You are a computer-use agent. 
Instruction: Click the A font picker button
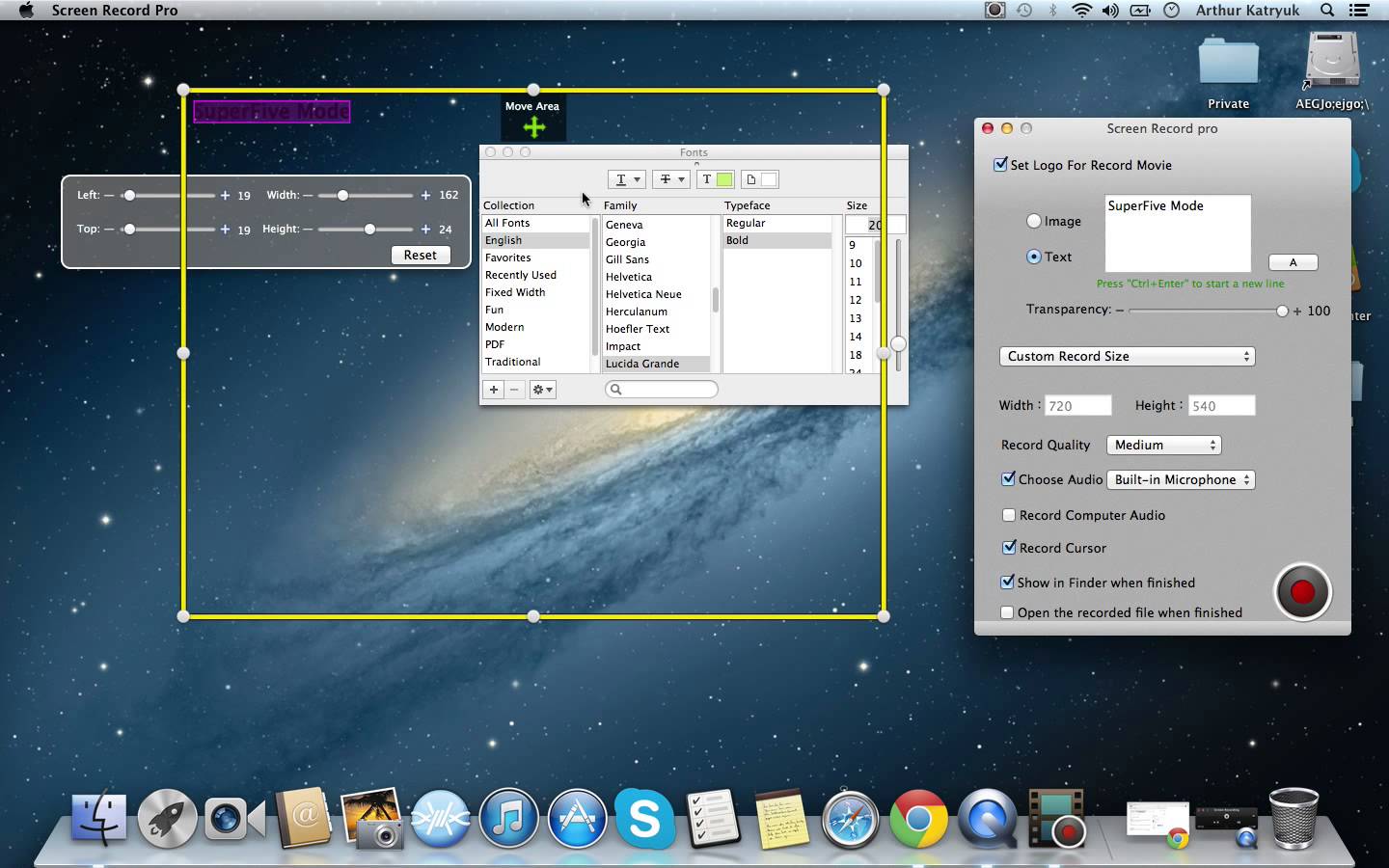1293,261
